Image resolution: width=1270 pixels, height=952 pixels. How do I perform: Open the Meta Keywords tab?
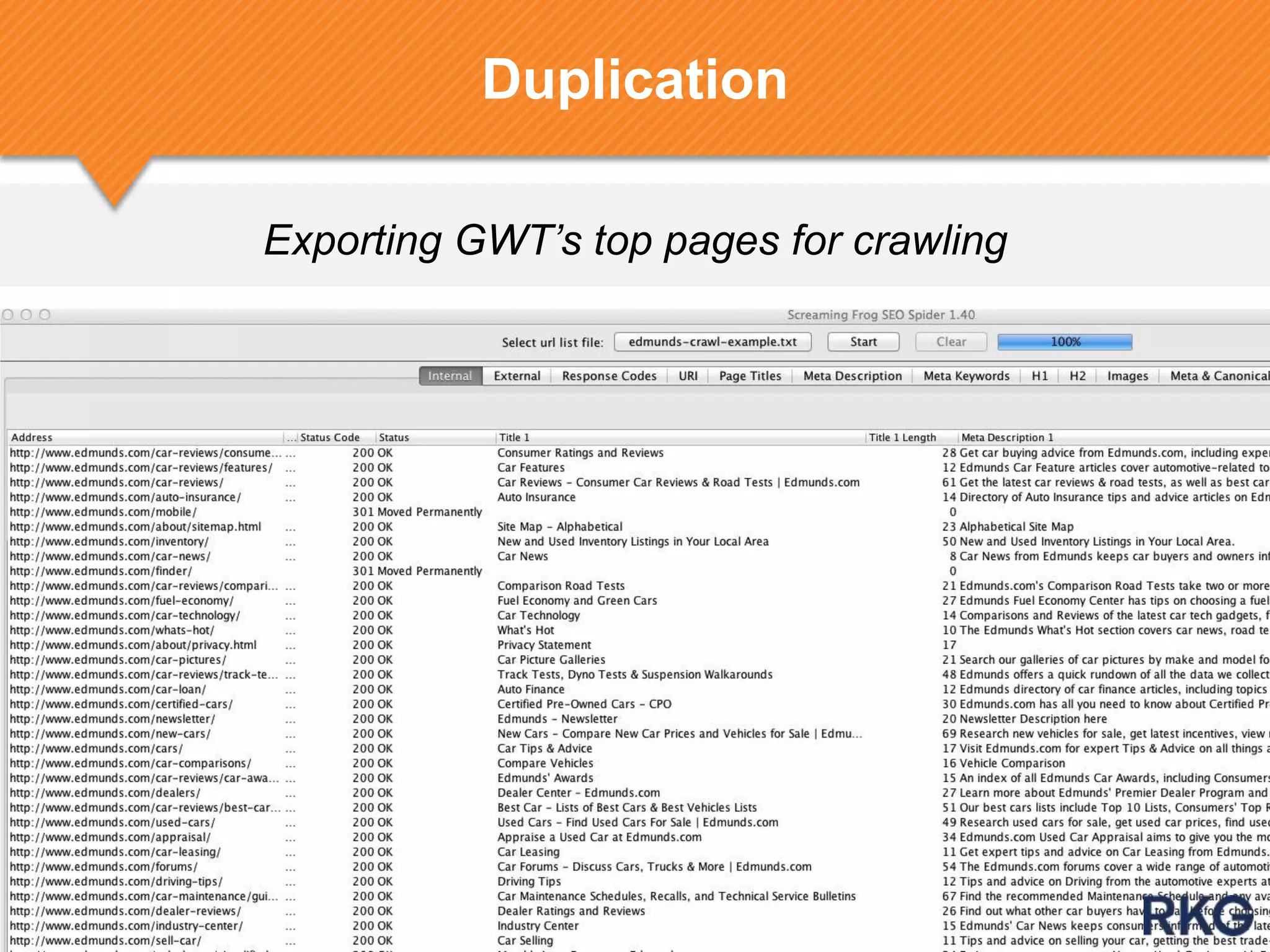pos(966,376)
